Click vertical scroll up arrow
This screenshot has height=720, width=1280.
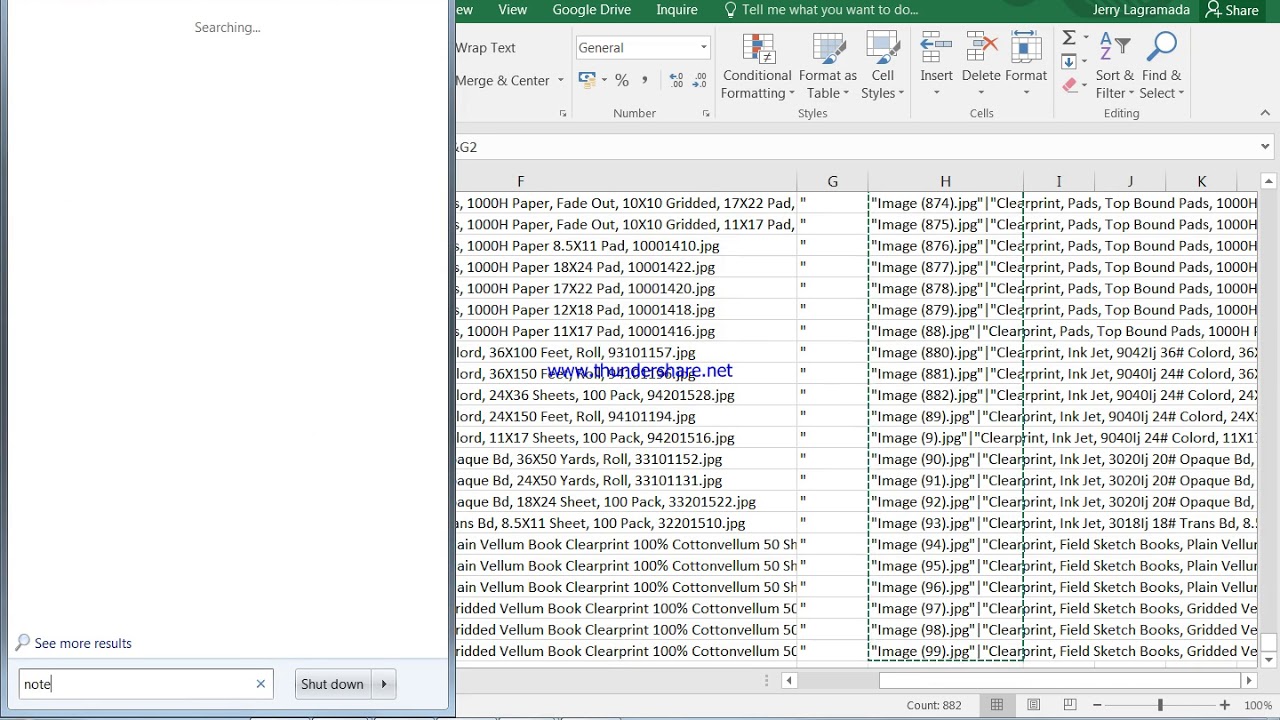(1268, 181)
